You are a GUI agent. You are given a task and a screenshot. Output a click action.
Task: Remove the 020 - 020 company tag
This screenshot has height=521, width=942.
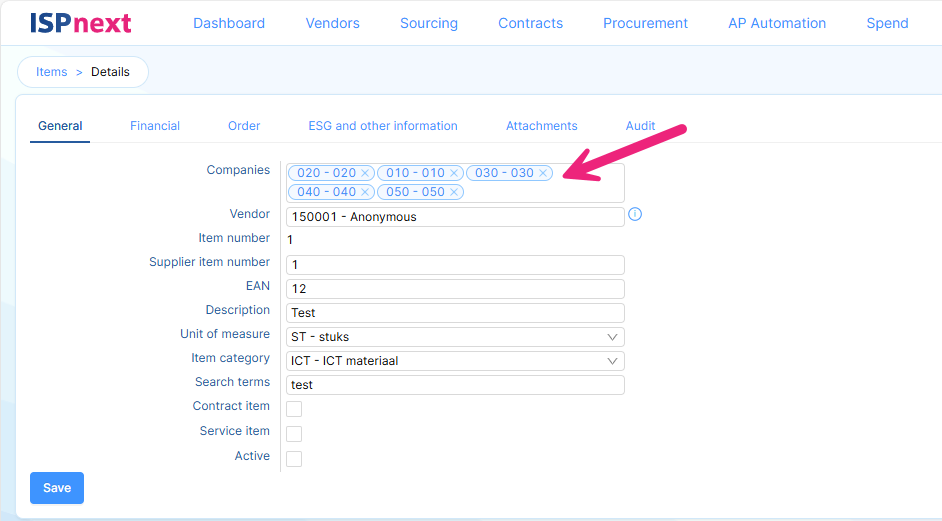coord(366,173)
